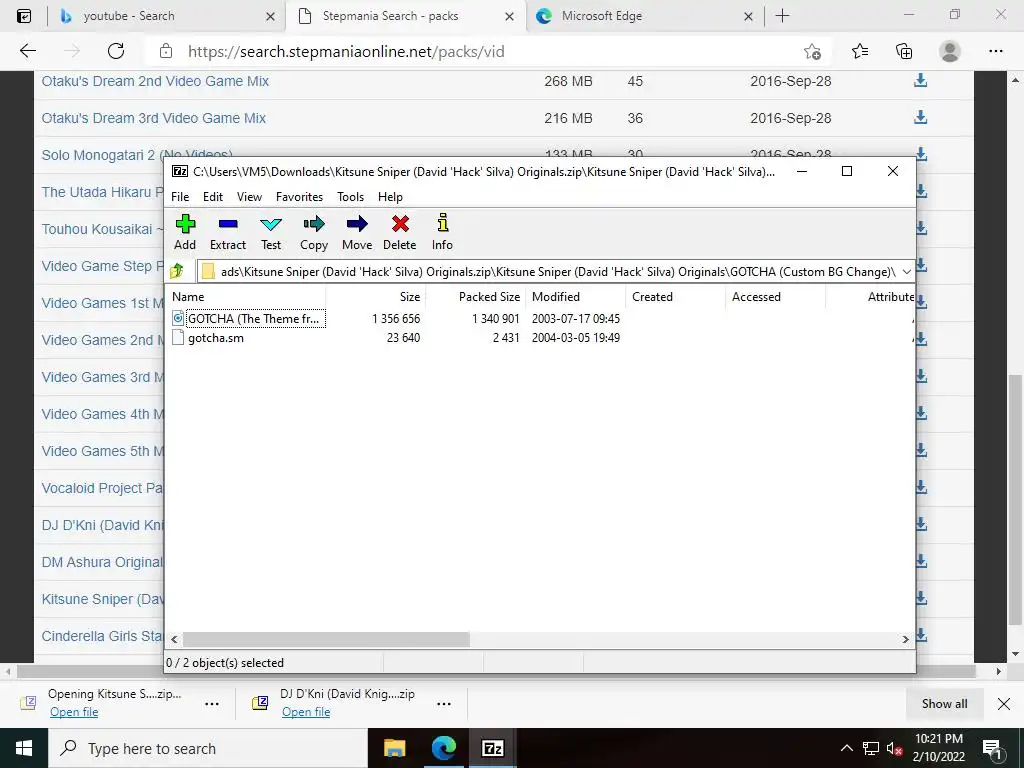This screenshot has height=768, width=1024.
Task: Open the View menu in 7-Zip
Action: click(x=249, y=197)
